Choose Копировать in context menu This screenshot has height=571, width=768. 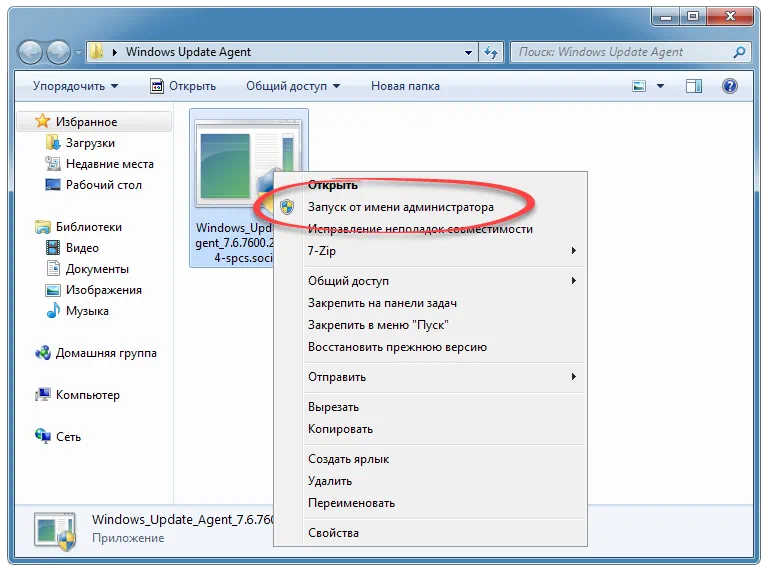click(431, 429)
